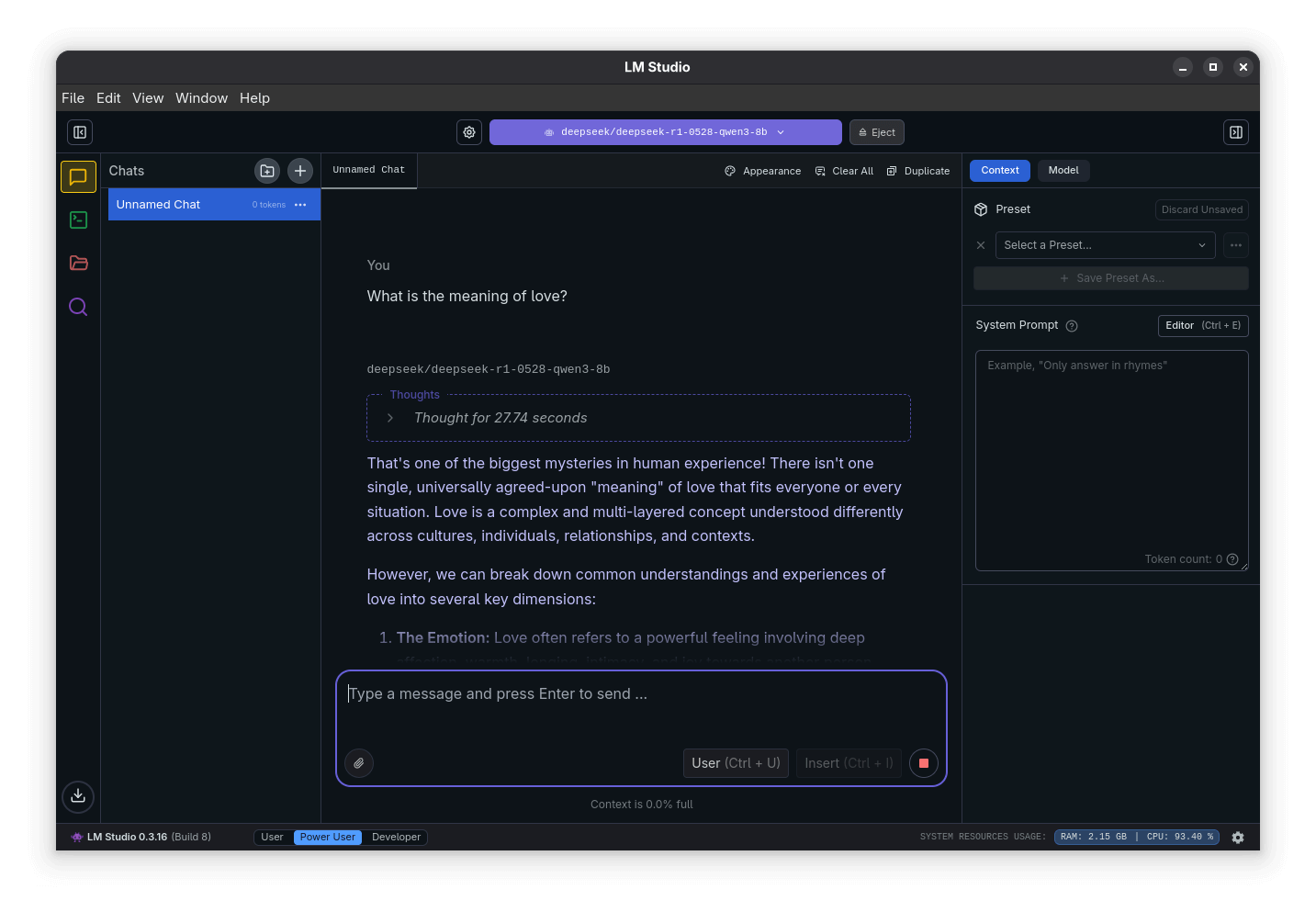
Task: Expand the Thoughts section for 27.74 seconds
Action: (390, 417)
